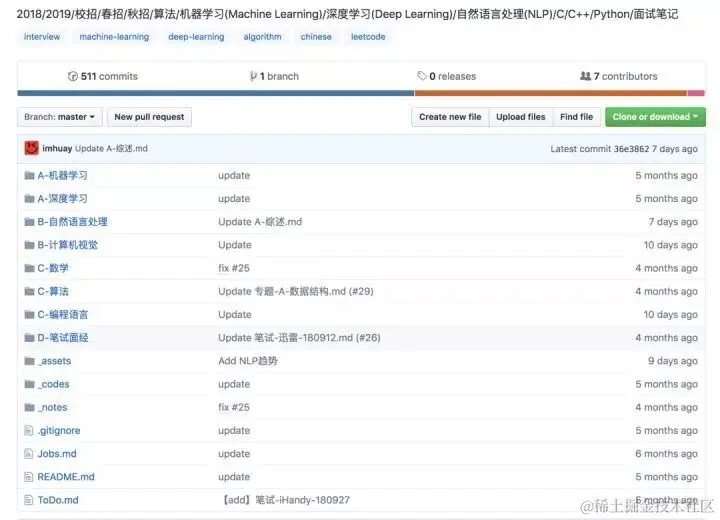Screen dimensions: 720x520
Task: Click file icon beside ToDo.md
Action: pos(28,500)
